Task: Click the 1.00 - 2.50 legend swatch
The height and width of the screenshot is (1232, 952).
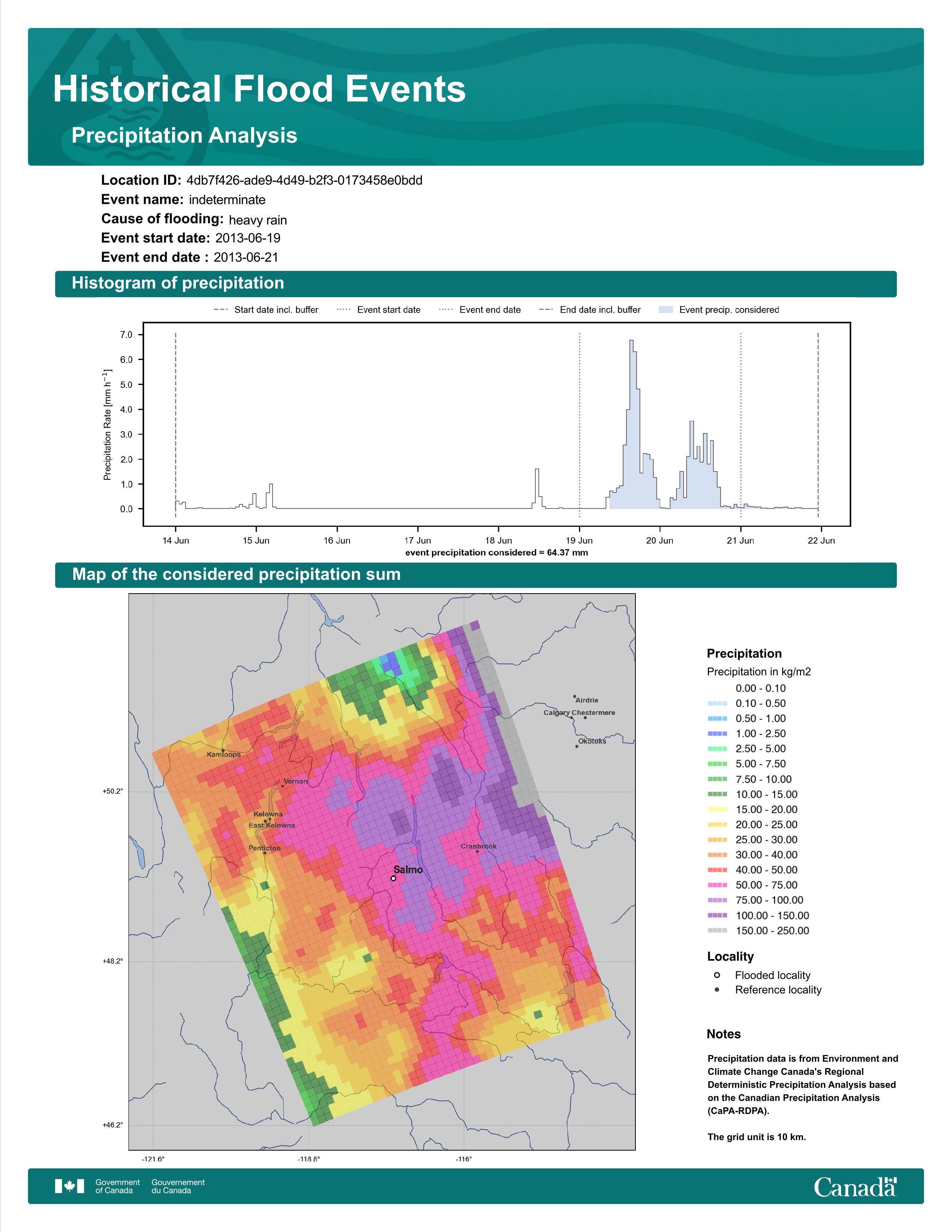Action: point(718,733)
